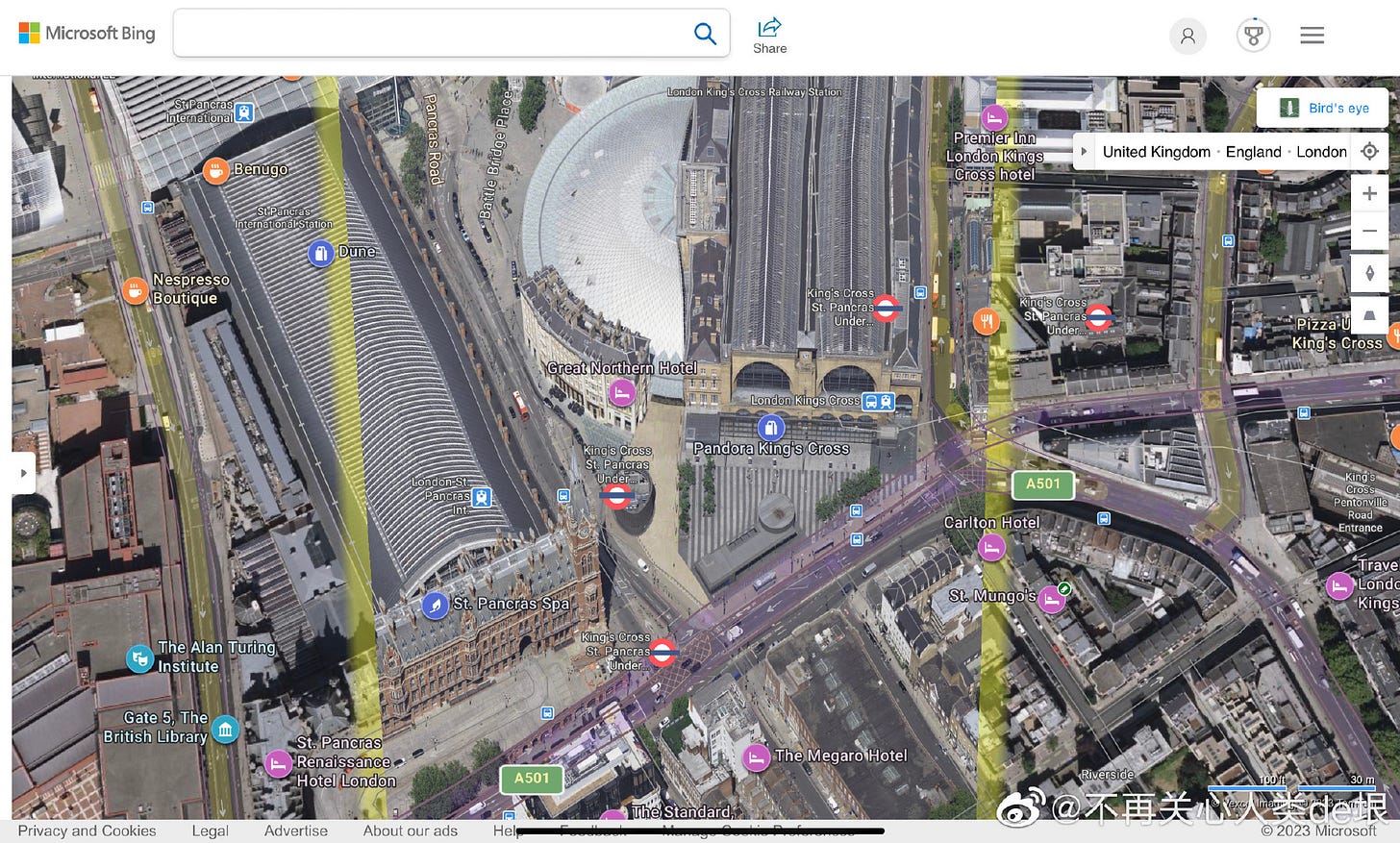Select the Carlton Hotel marker
The width and height of the screenshot is (1400, 843).
[x=991, y=548]
